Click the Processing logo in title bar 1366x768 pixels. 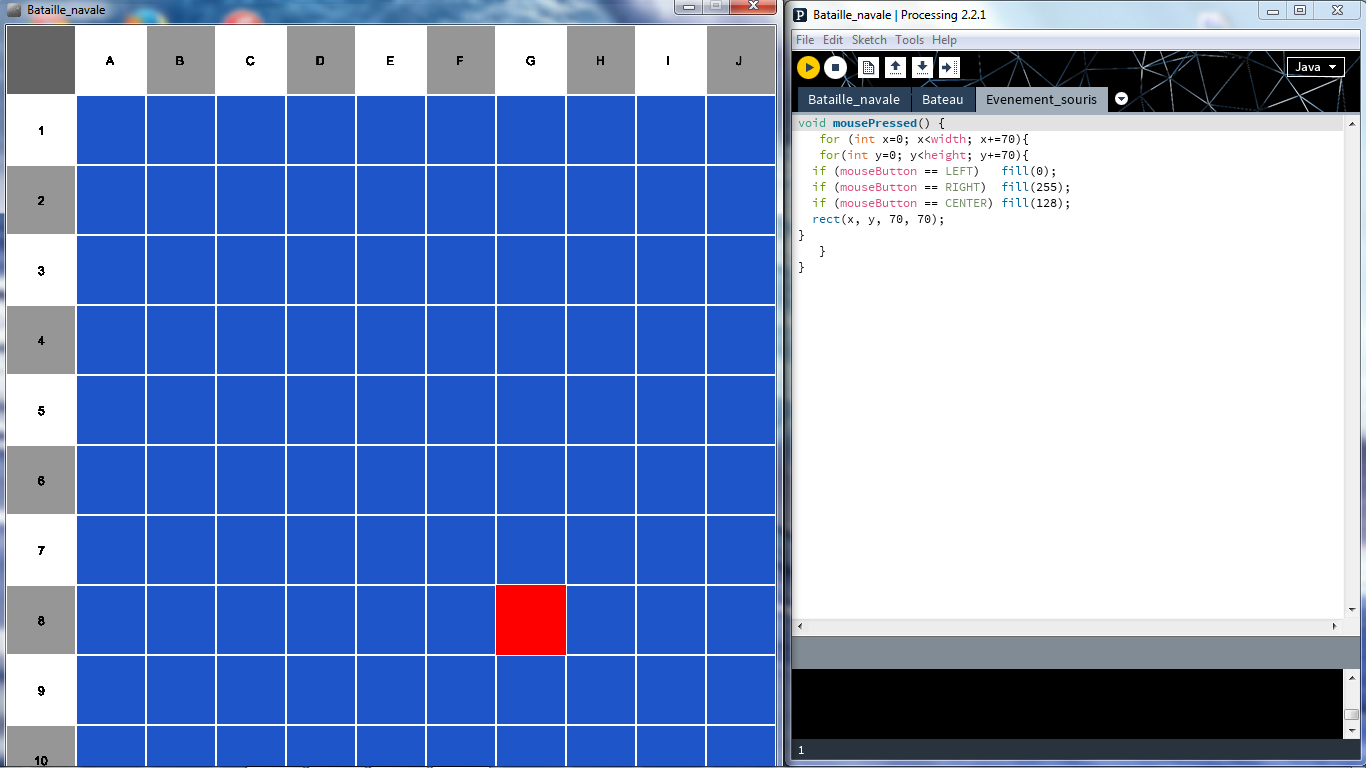(x=801, y=14)
